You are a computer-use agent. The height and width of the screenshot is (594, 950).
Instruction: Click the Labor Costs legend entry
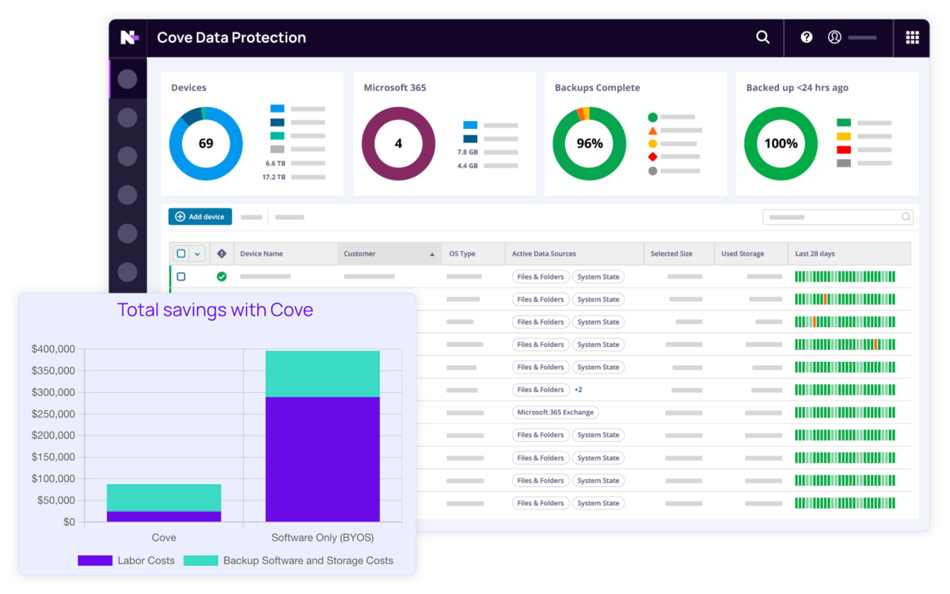point(126,561)
